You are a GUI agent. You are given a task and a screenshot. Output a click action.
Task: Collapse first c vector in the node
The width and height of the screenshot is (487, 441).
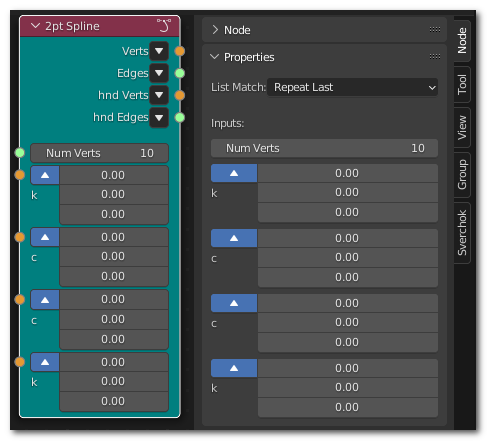click(x=45, y=237)
